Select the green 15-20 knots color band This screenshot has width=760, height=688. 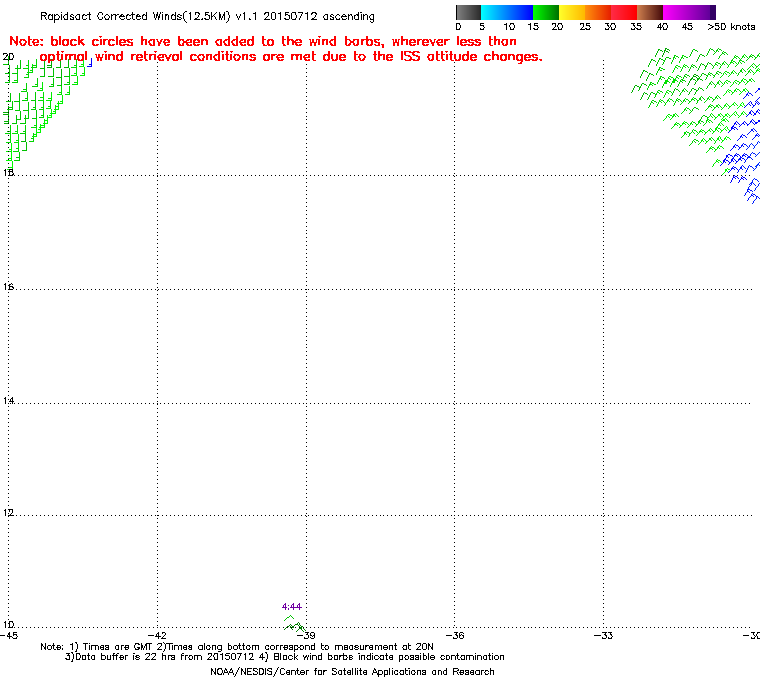(x=546, y=12)
